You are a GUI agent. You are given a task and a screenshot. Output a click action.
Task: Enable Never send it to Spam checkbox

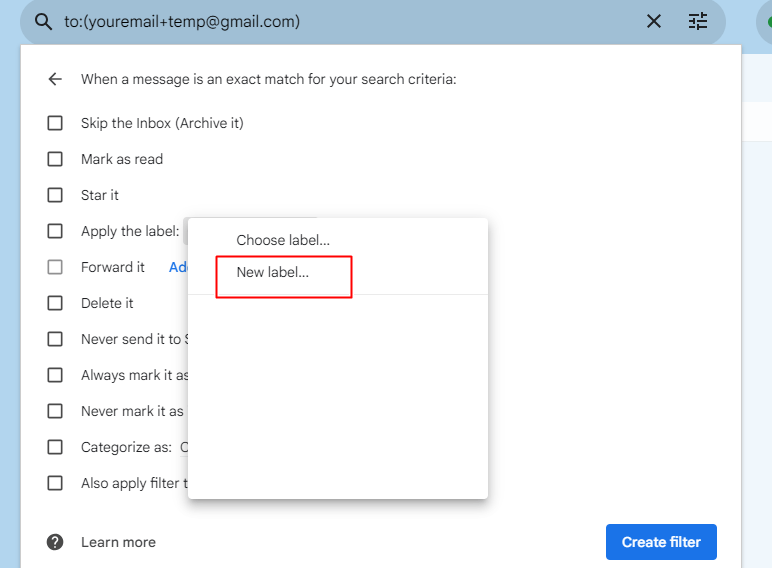point(55,339)
